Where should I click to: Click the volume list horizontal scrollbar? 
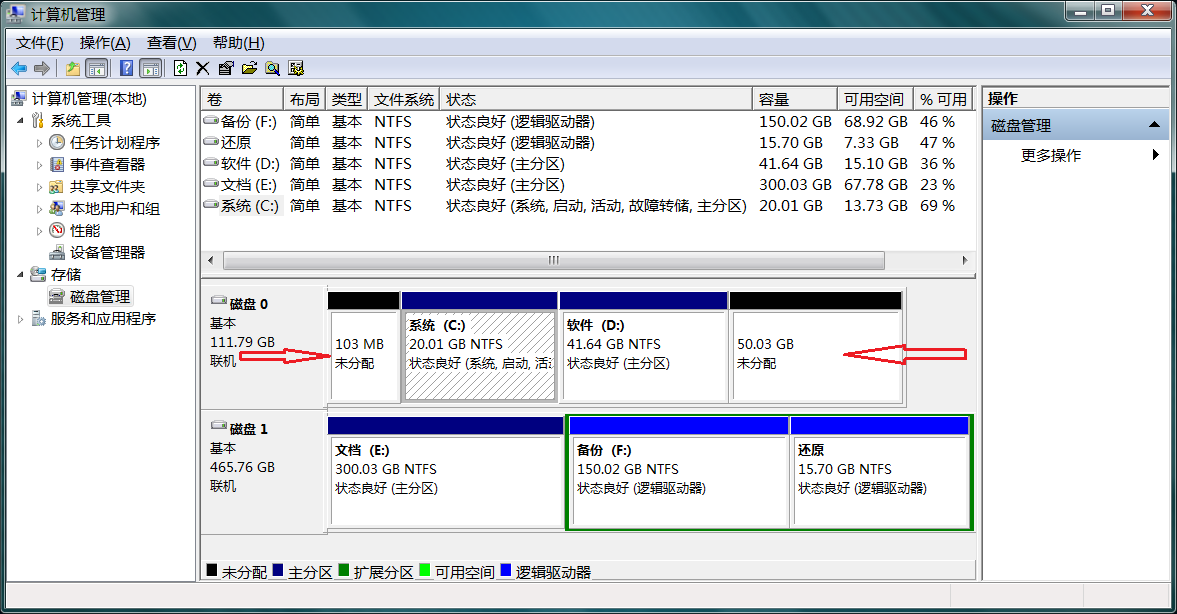pos(553,260)
